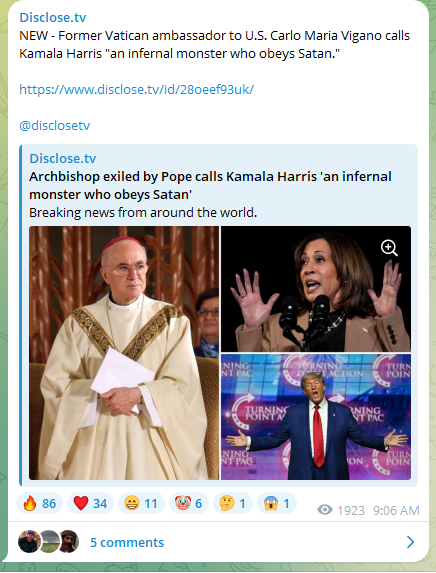Image resolution: width=436 pixels, height=573 pixels.
Task: Add the red heart reaction
Action: 90,503
